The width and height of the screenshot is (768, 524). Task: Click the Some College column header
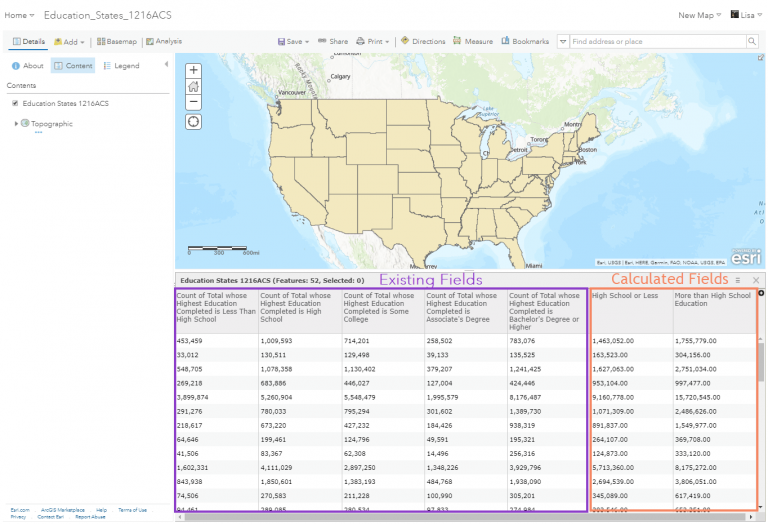[383, 311]
